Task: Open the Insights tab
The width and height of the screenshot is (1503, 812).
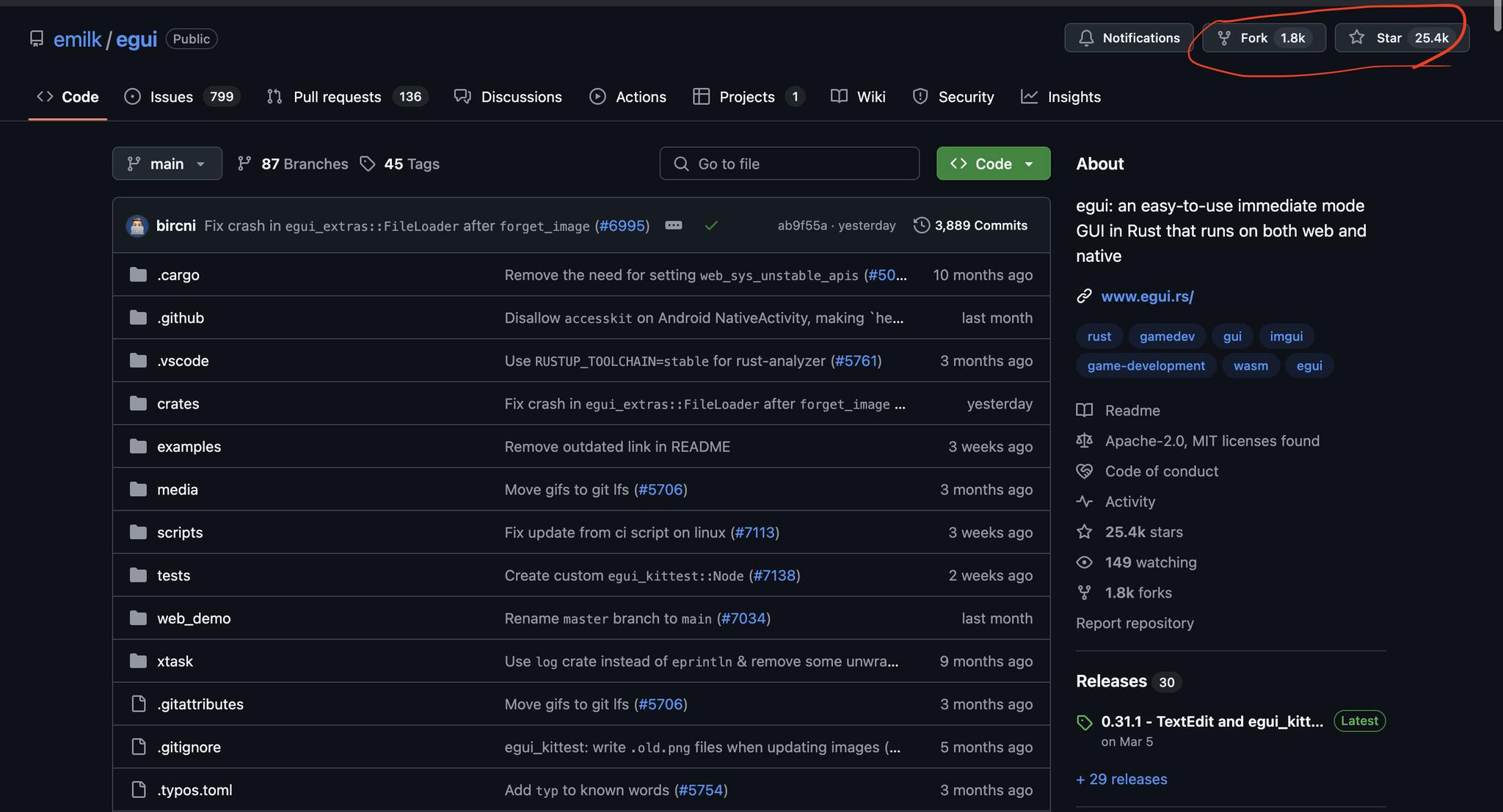Action: pyautogui.click(x=1060, y=97)
